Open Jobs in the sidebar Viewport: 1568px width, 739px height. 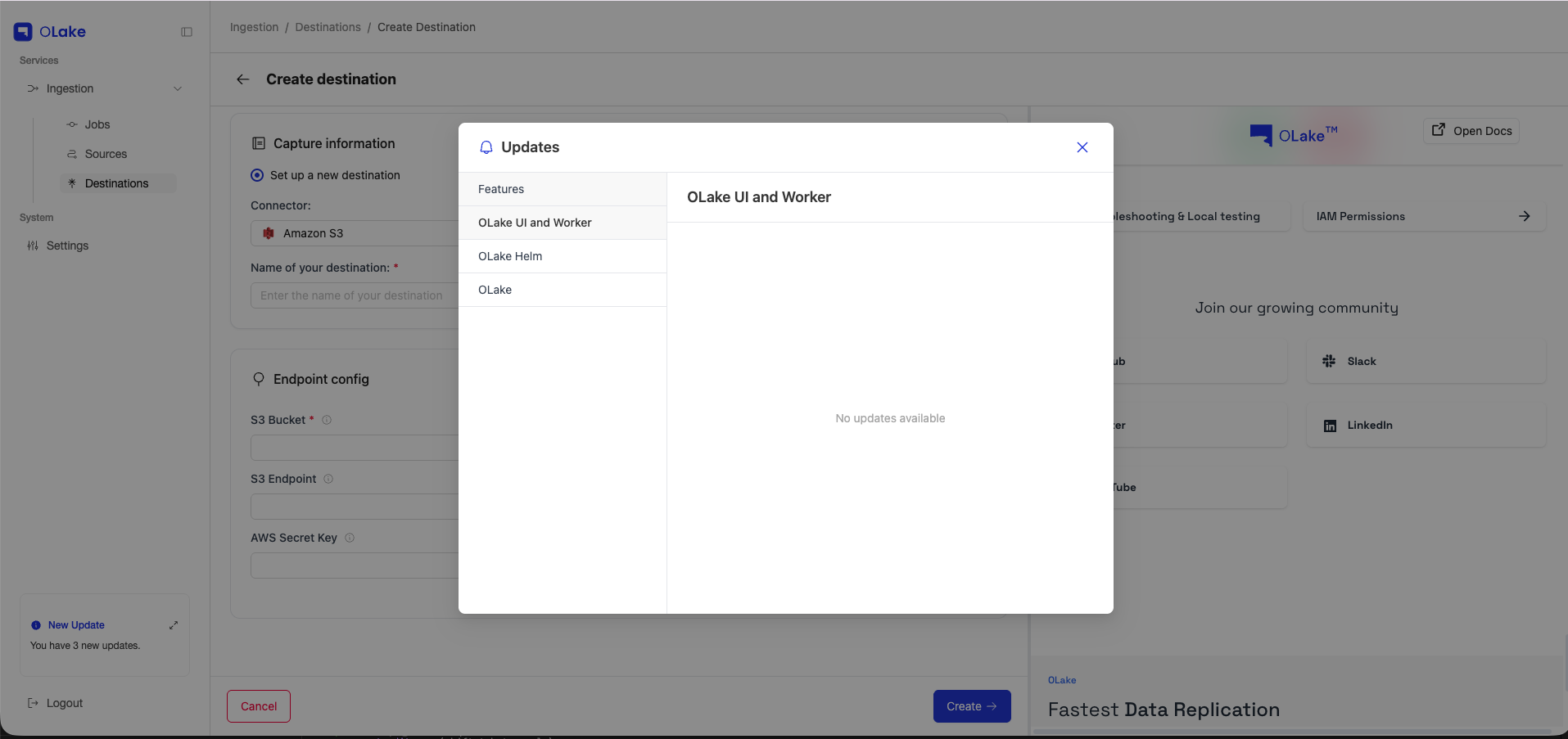(97, 124)
